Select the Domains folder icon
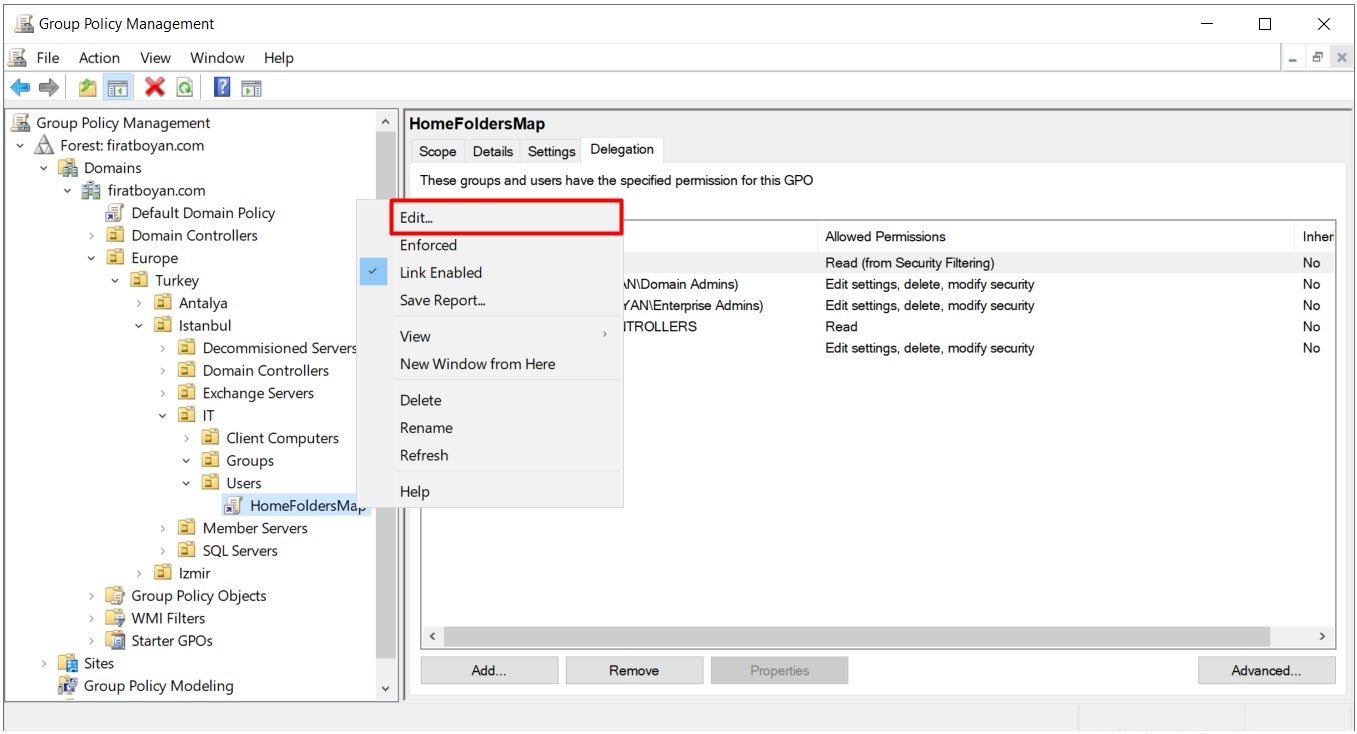This screenshot has width=1357, height=734. [x=69, y=168]
